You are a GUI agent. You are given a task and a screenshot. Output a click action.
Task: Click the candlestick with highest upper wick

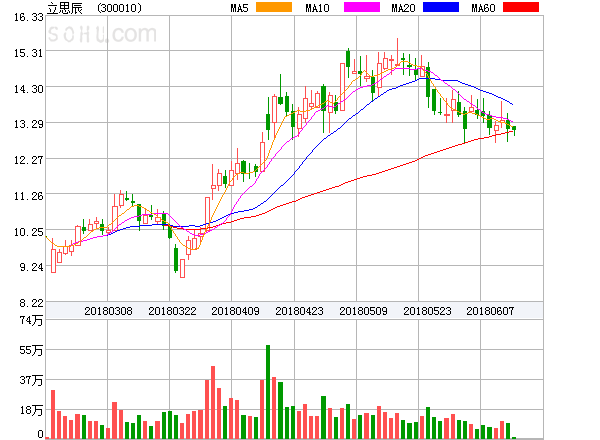tap(397, 52)
